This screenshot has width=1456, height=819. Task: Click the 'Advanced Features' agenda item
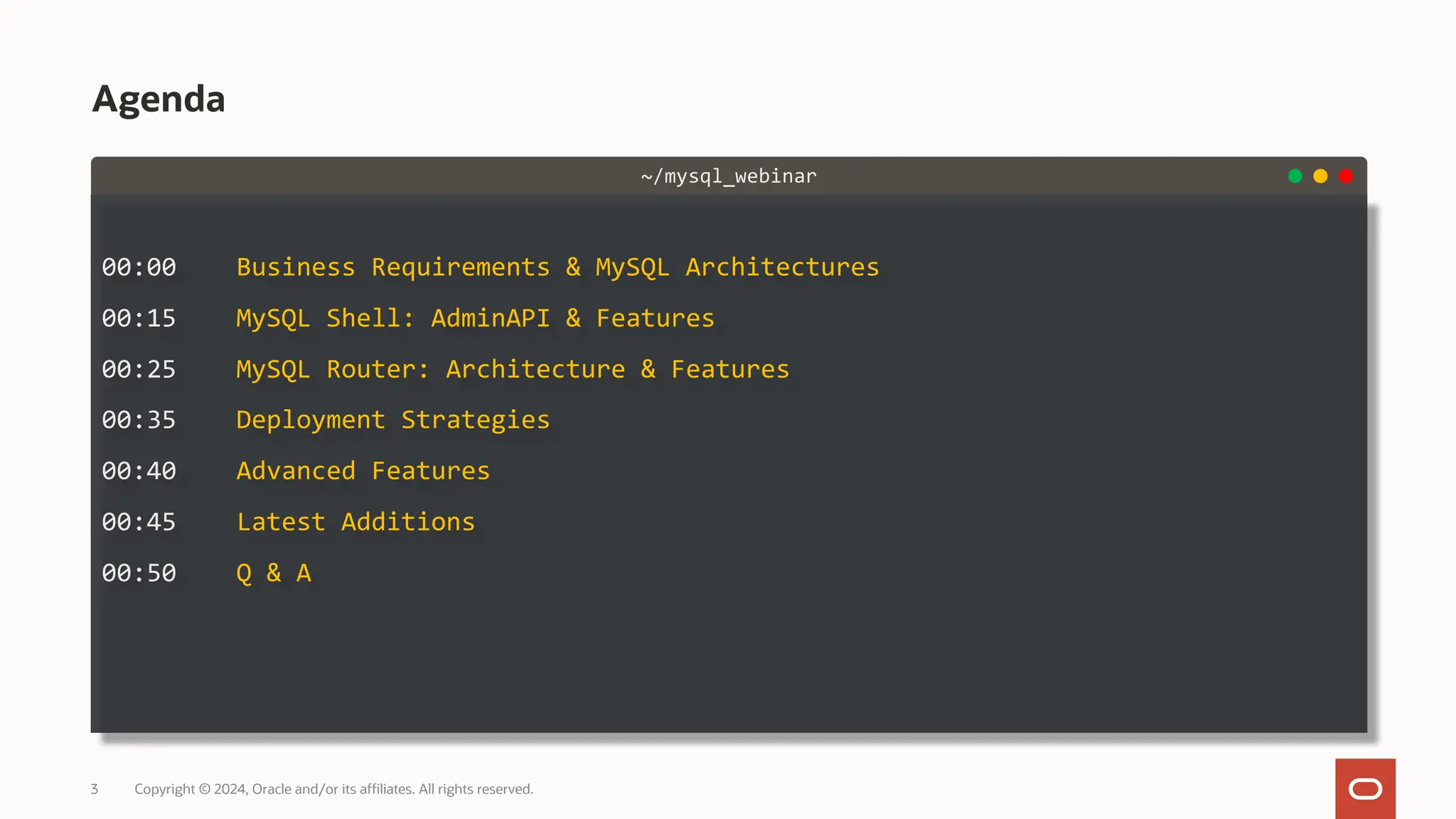point(363,471)
